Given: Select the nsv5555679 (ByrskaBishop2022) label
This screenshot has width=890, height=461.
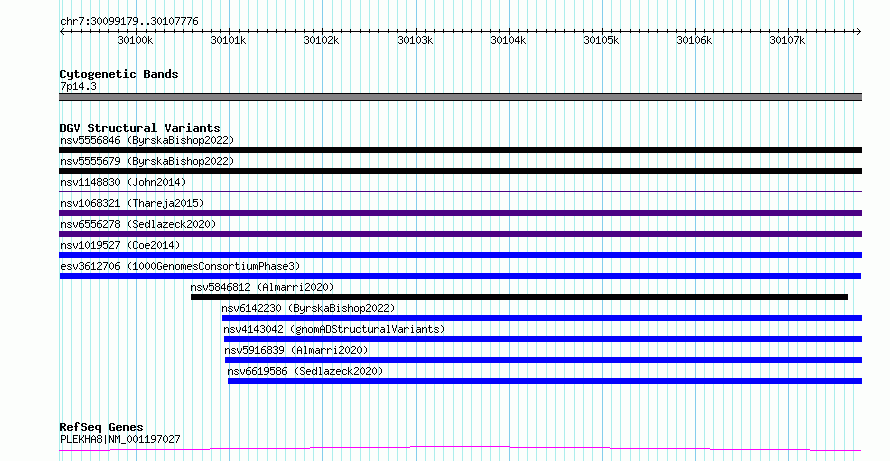Looking at the screenshot, I should click(147, 161).
